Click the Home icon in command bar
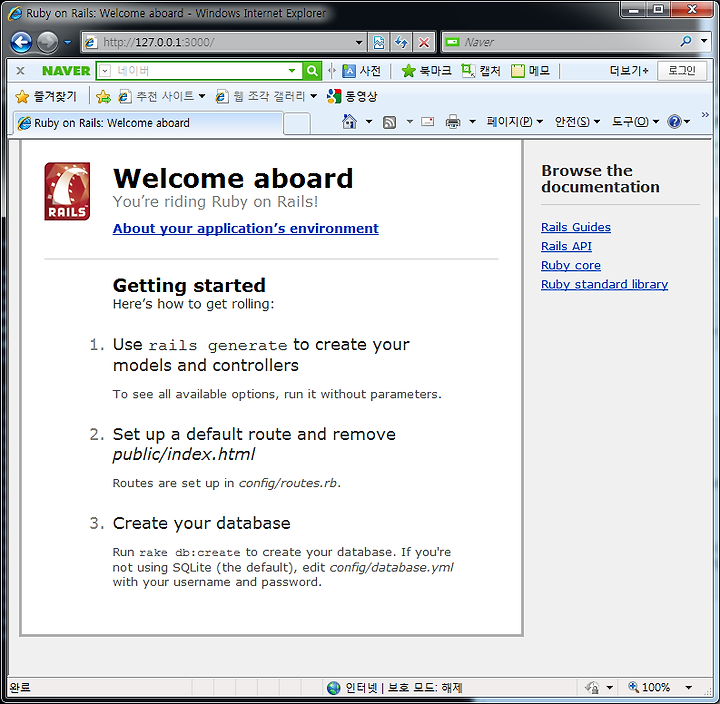The width and height of the screenshot is (720, 704). [x=349, y=122]
